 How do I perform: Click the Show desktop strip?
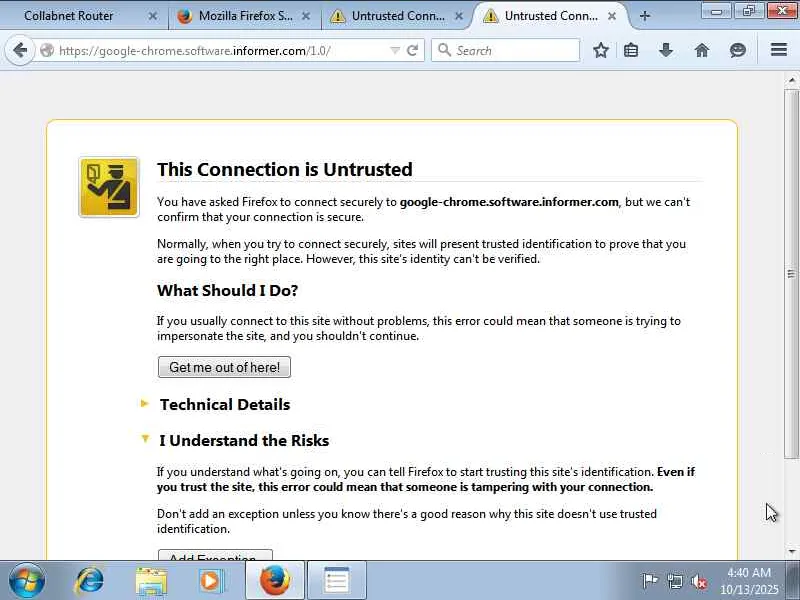click(x=794, y=581)
